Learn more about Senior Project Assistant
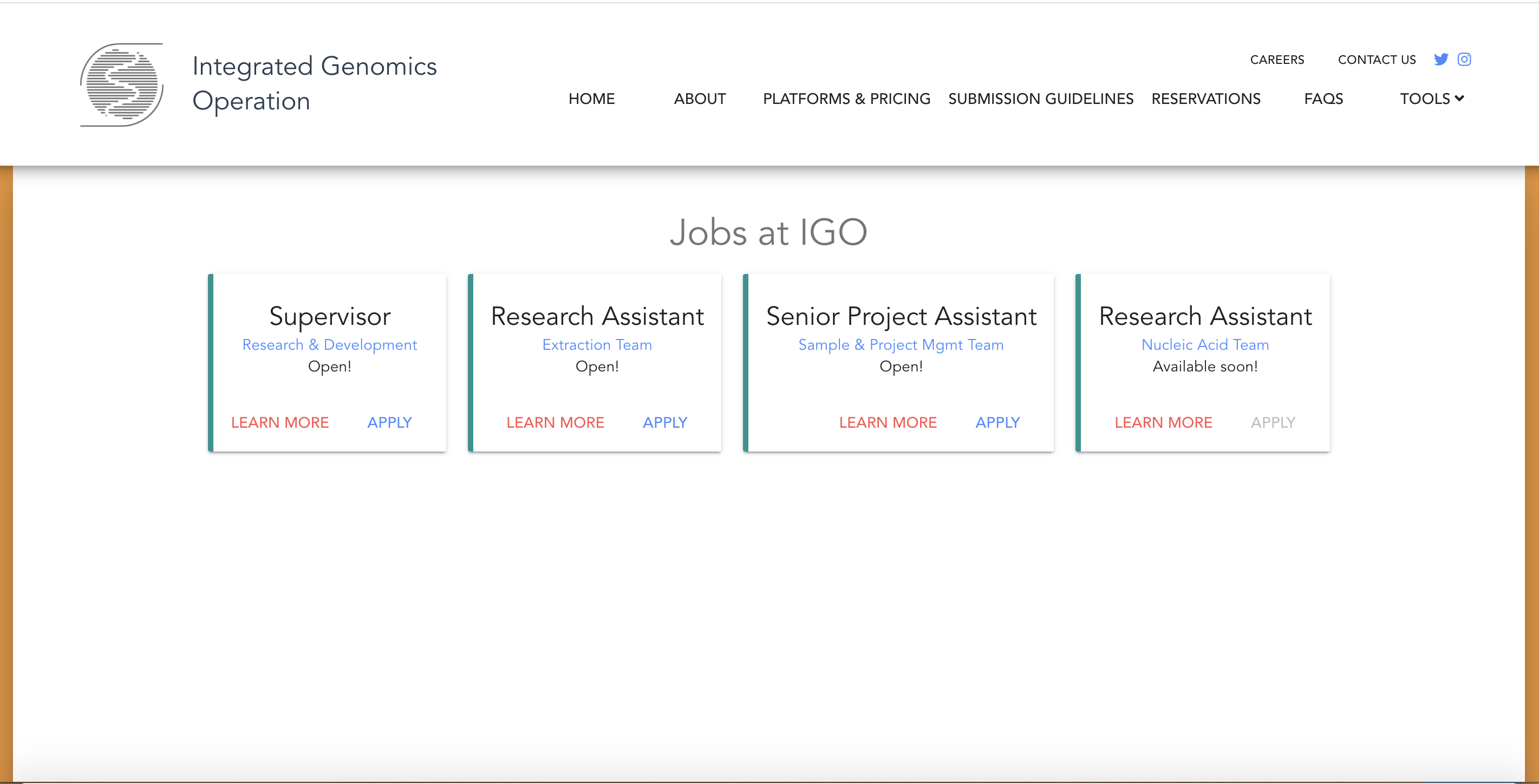1539x784 pixels. [x=888, y=422]
